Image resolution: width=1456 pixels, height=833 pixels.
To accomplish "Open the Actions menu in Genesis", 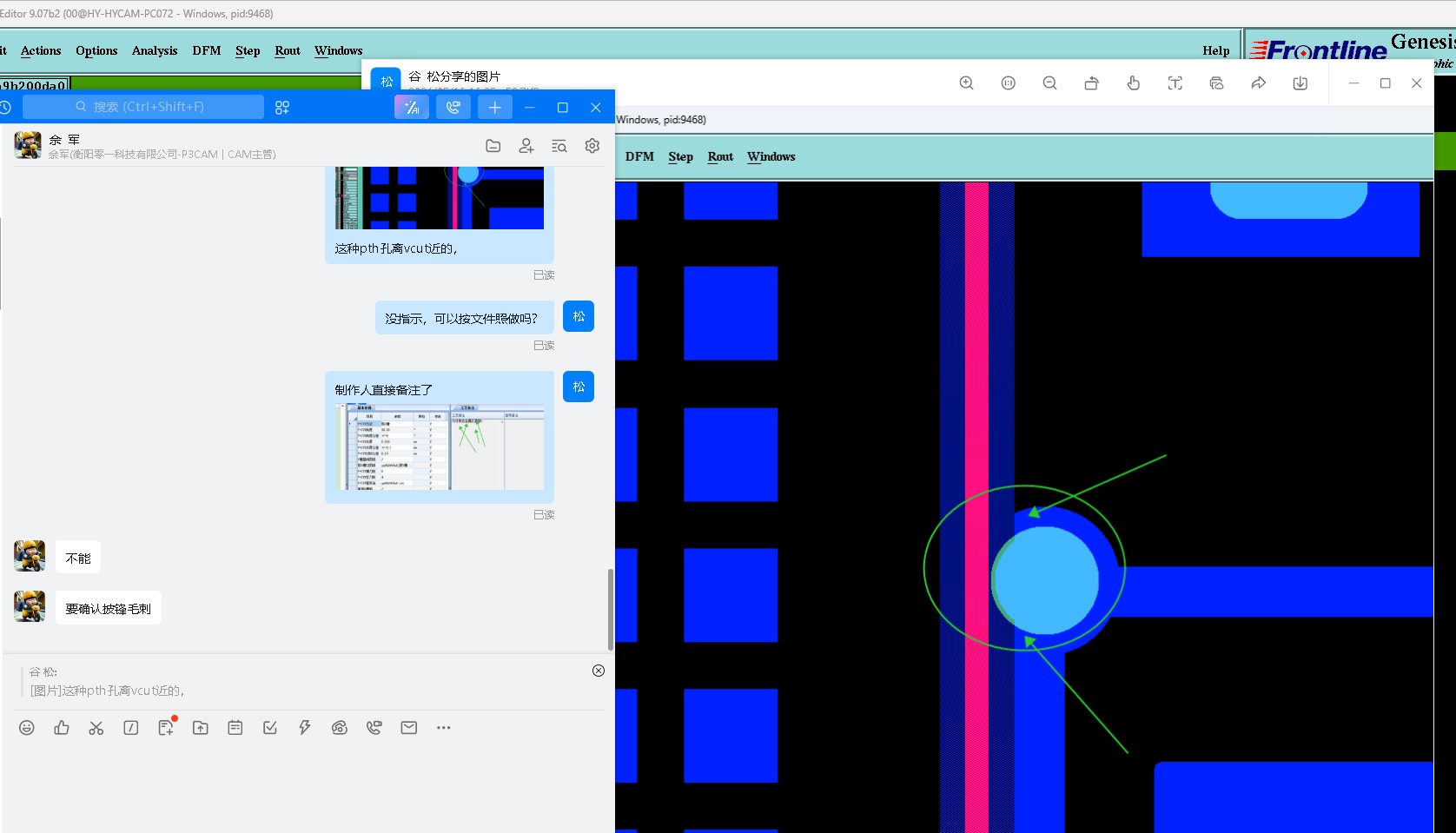I will point(41,50).
